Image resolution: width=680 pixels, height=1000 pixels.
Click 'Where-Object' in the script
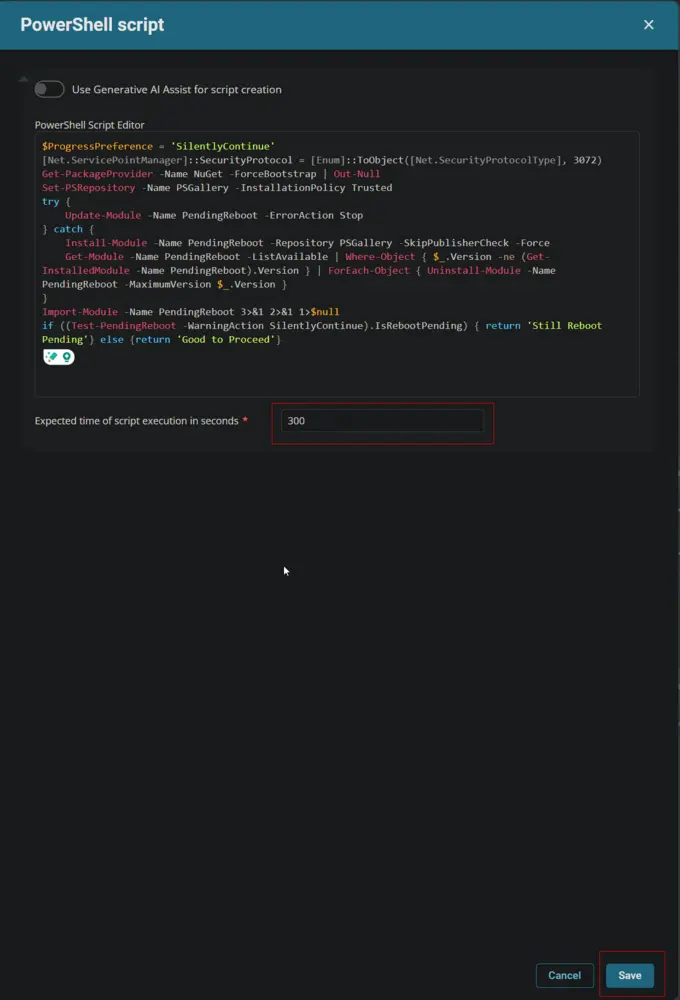click(x=380, y=256)
